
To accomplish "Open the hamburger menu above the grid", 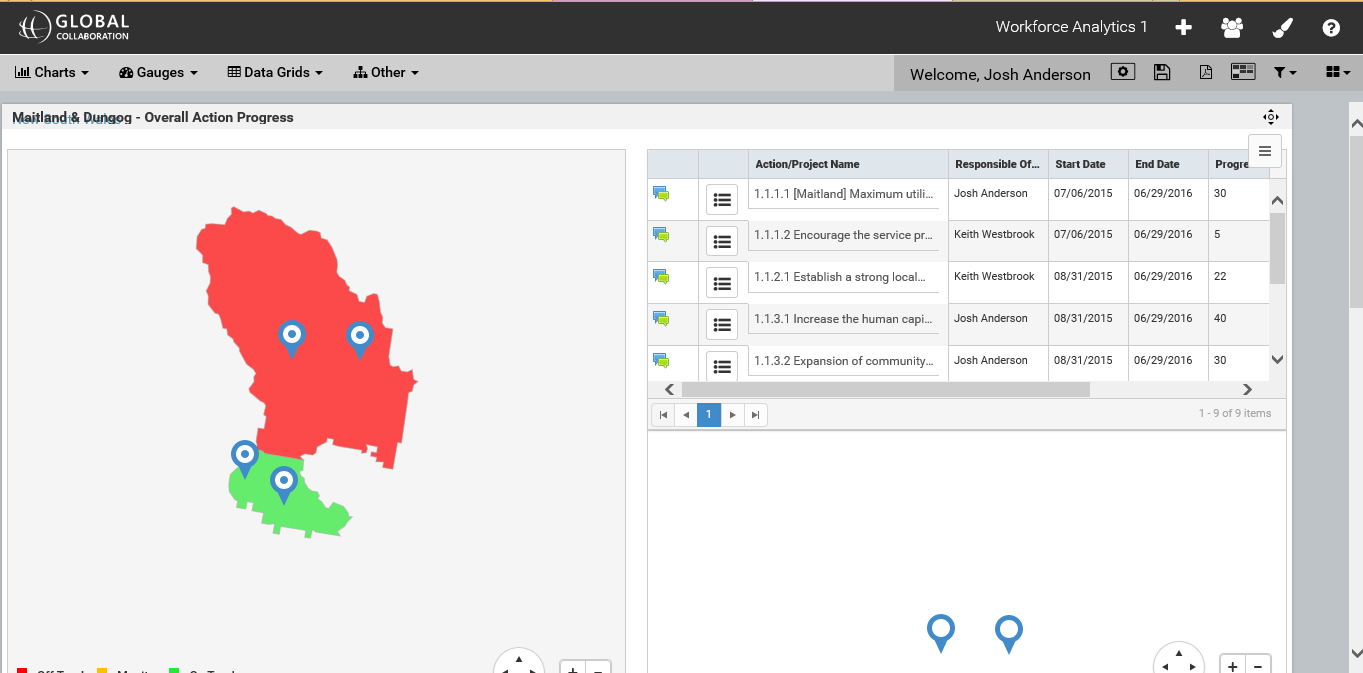I will pos(1265,151).
